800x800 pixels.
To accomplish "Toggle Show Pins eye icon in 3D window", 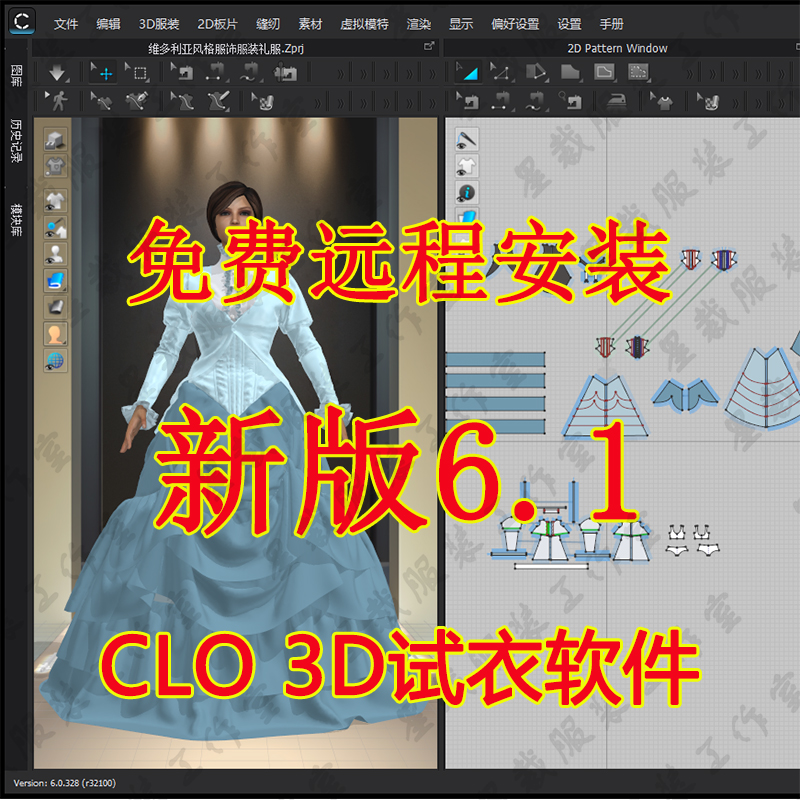I will click(55, 228).
